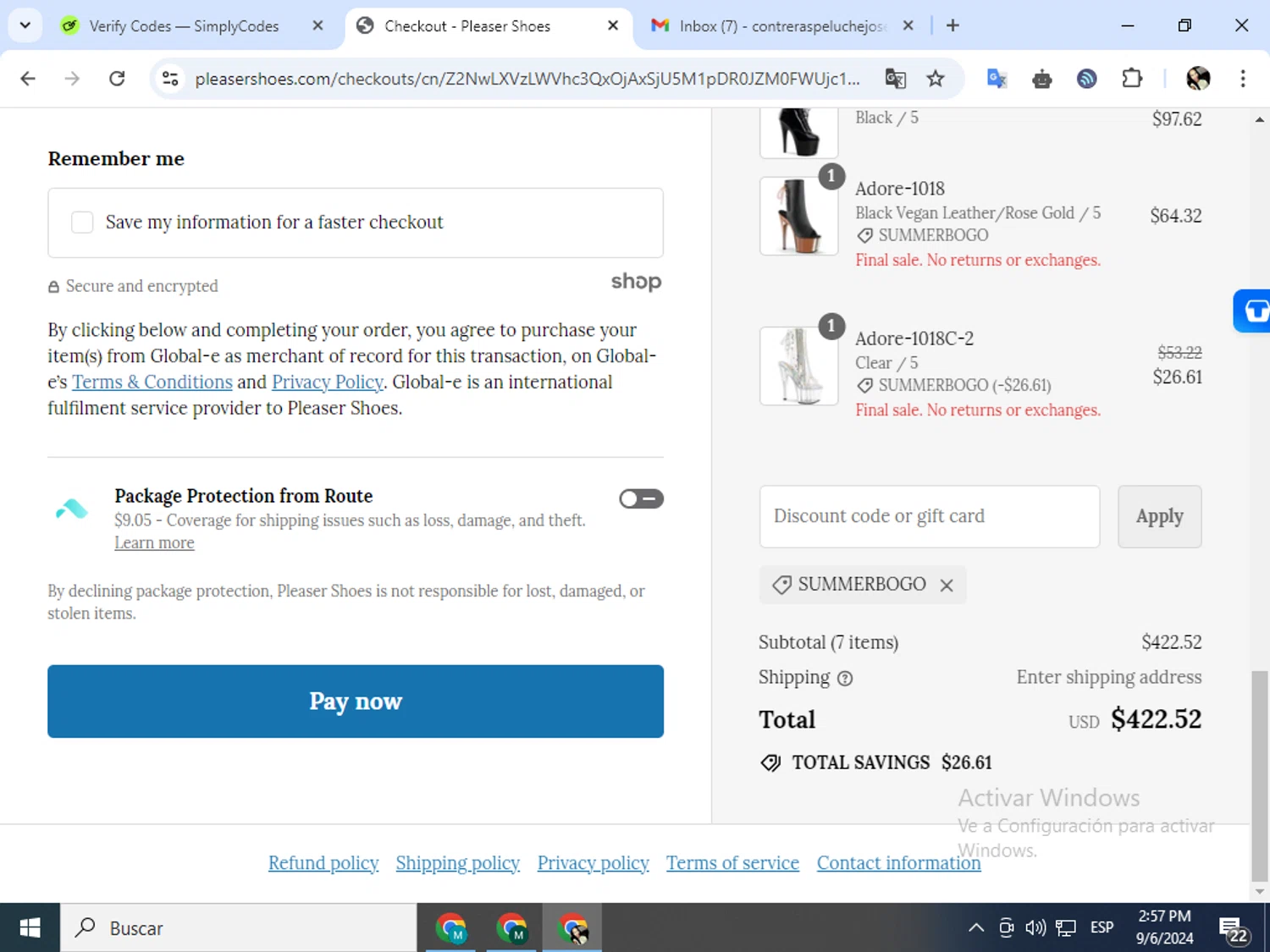Switch ESP input language

coord(1102,927)
